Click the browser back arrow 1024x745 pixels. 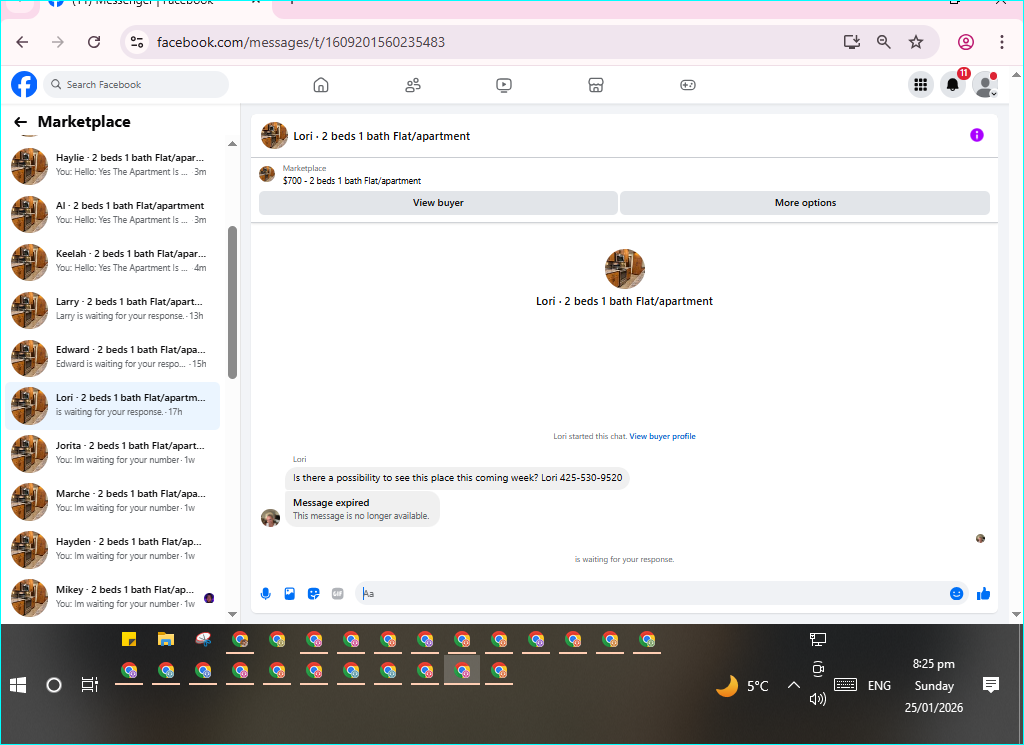click(22, 42)
